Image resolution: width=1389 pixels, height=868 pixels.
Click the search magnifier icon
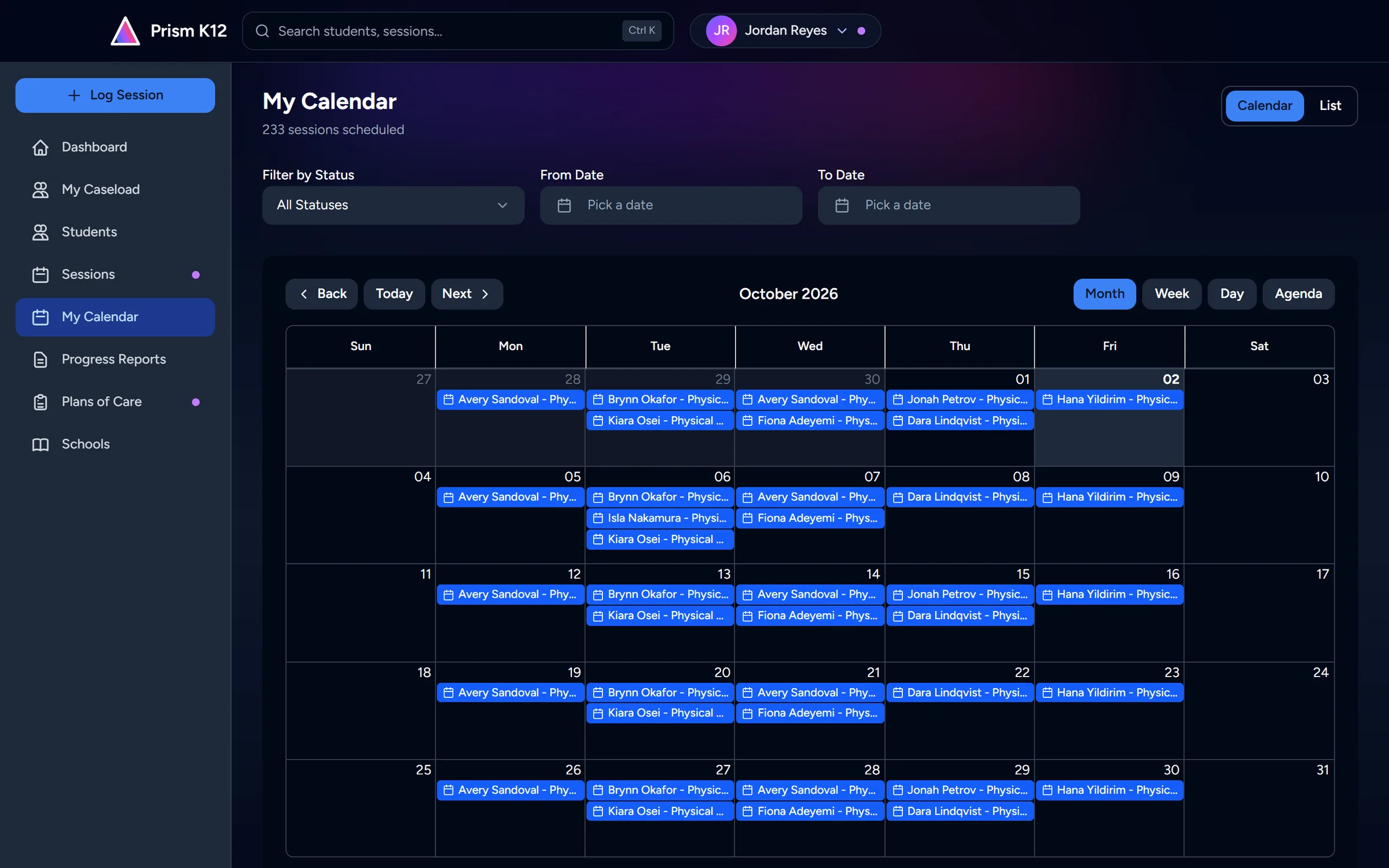pyautogui.click(x=262, y=31)
